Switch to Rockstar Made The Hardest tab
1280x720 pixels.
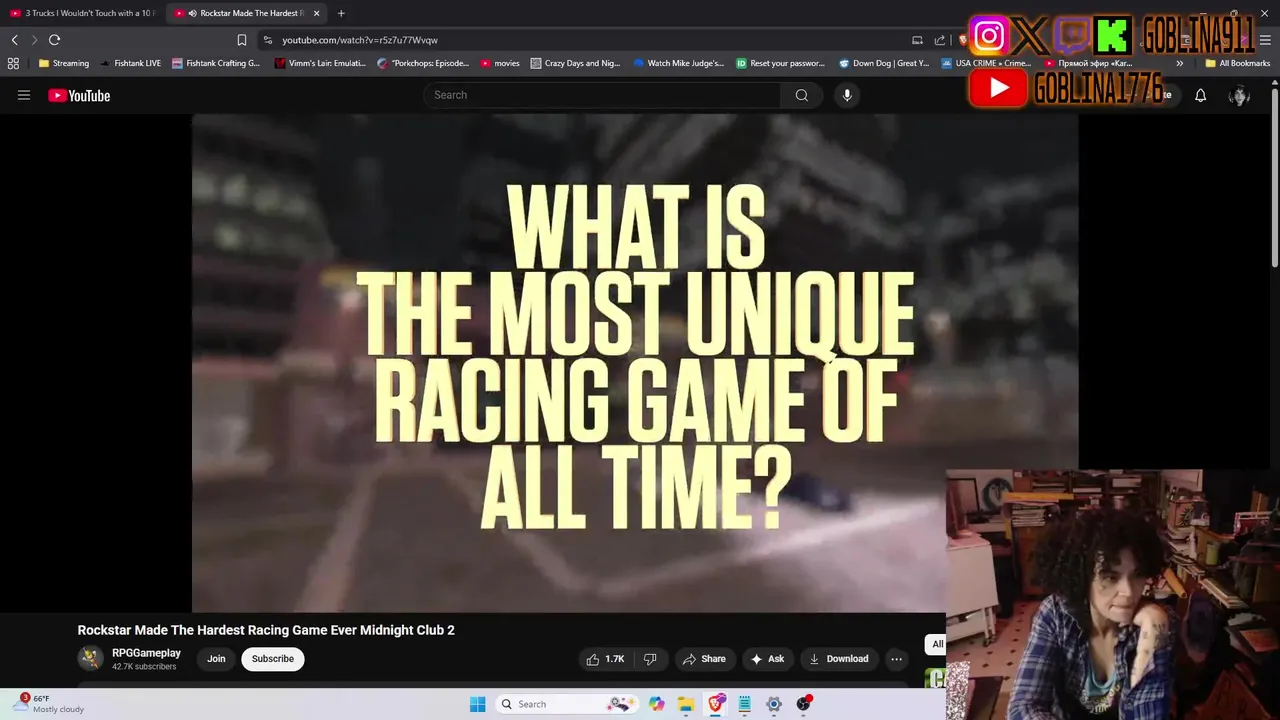click(245, 13)
